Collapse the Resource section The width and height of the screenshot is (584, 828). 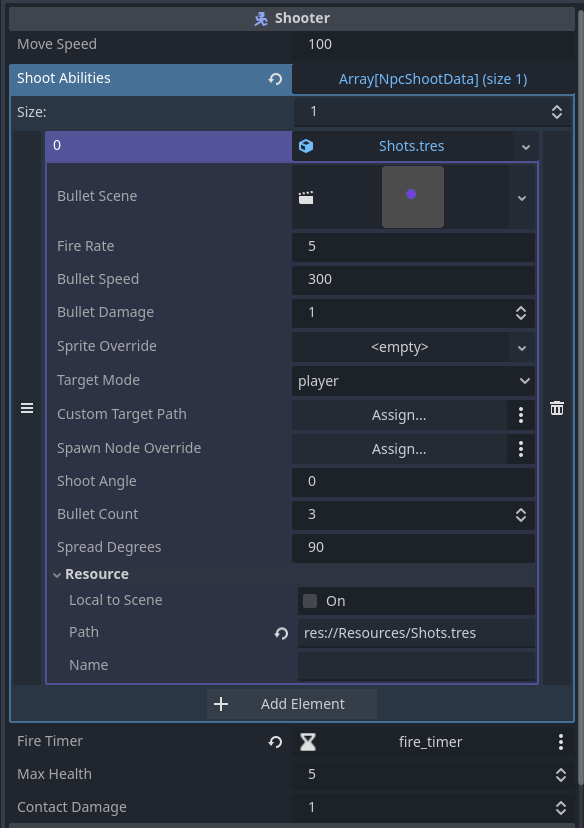click(x=91, y=575)
